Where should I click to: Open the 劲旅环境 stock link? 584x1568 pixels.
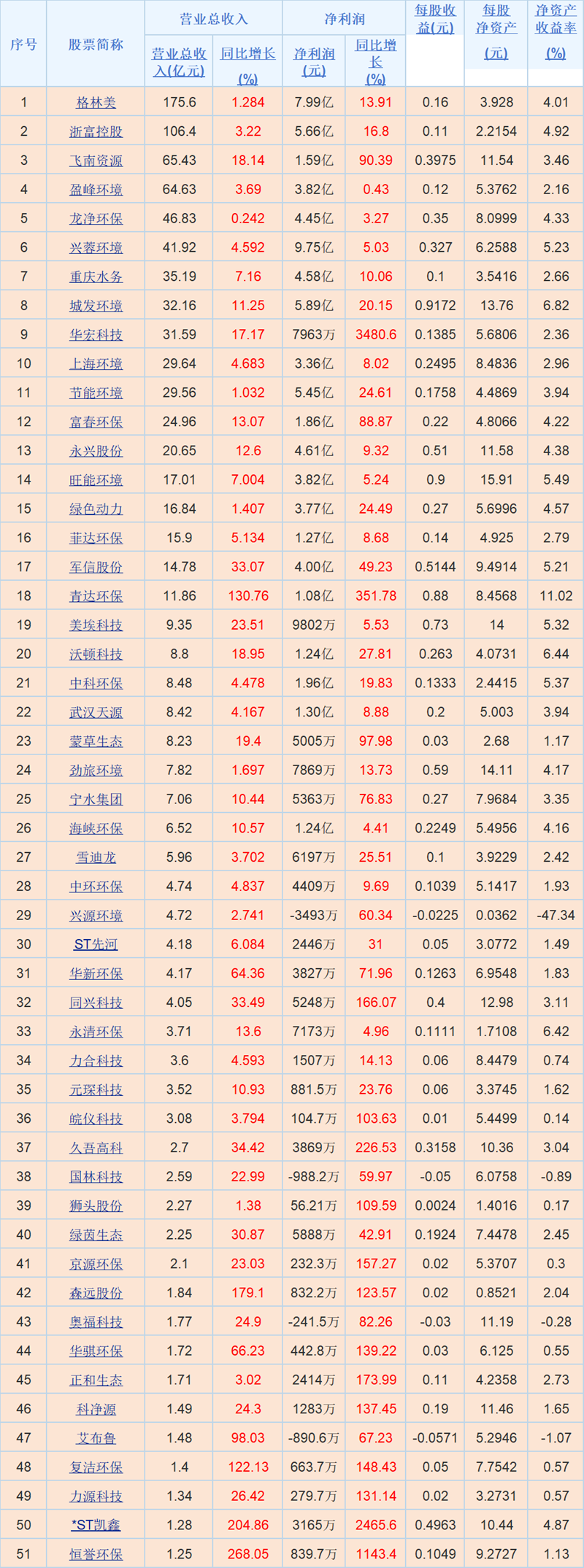tap(96, 771)
